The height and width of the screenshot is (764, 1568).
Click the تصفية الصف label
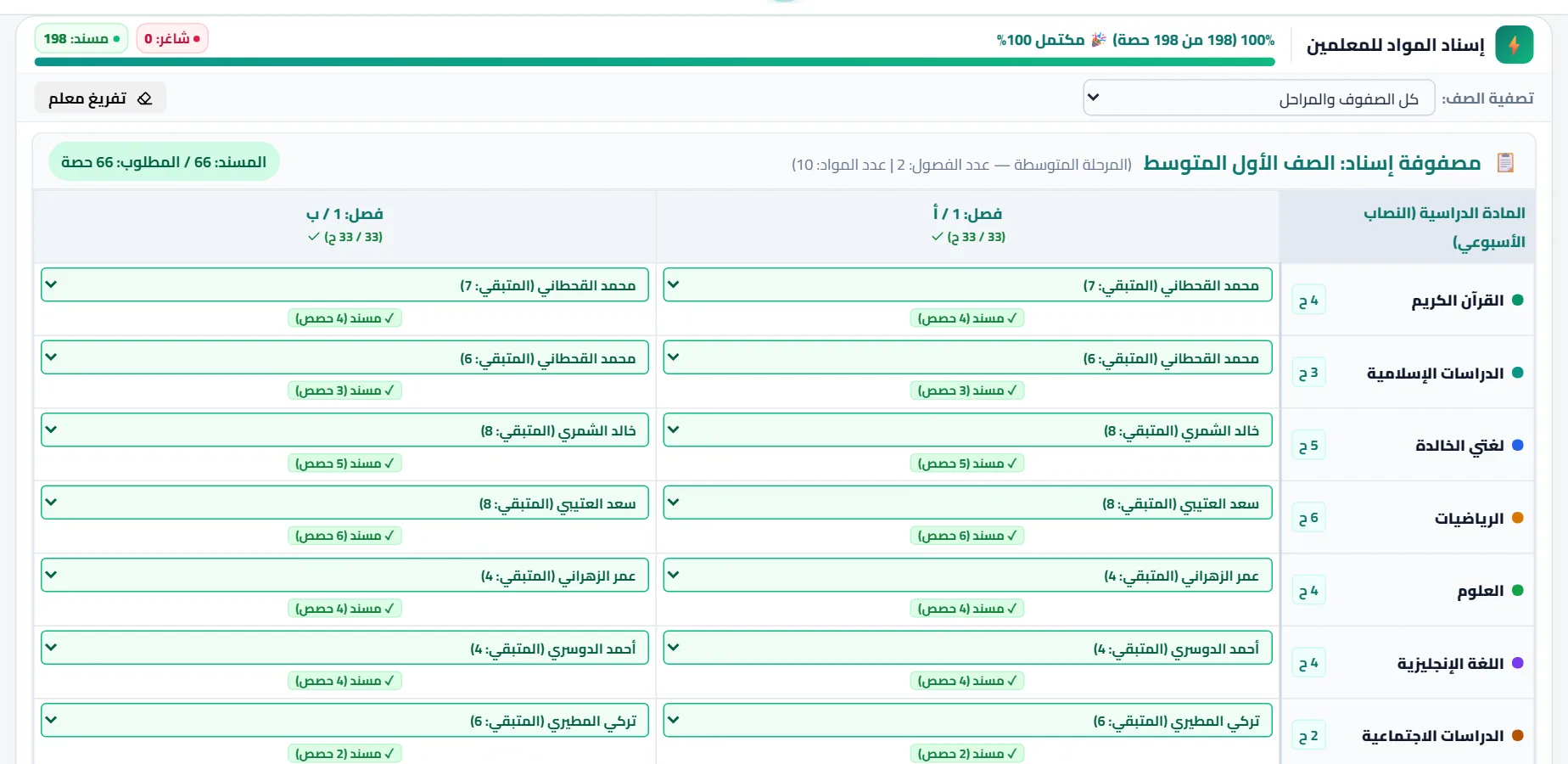(x=1488, y=98)
